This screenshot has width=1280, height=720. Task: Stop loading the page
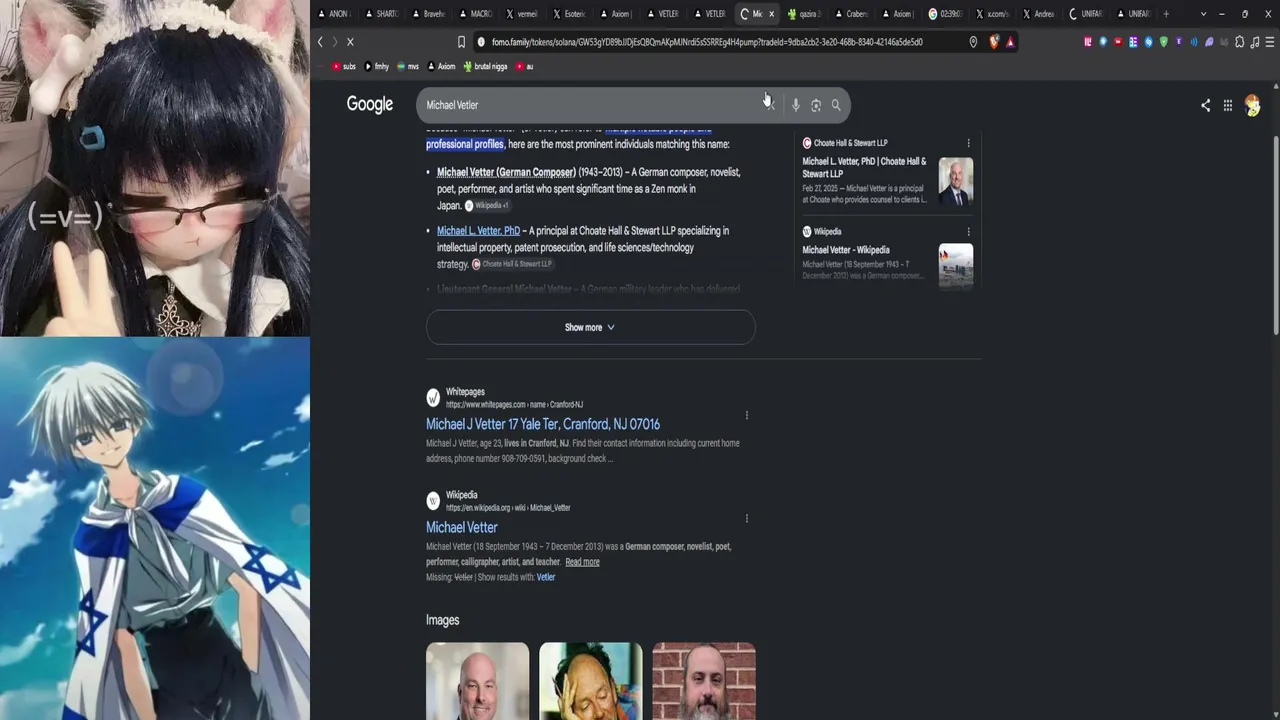click(350, 42)
